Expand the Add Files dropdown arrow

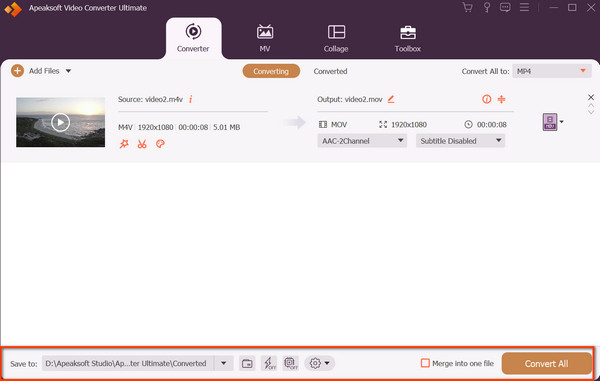click(x=68, y=71)
